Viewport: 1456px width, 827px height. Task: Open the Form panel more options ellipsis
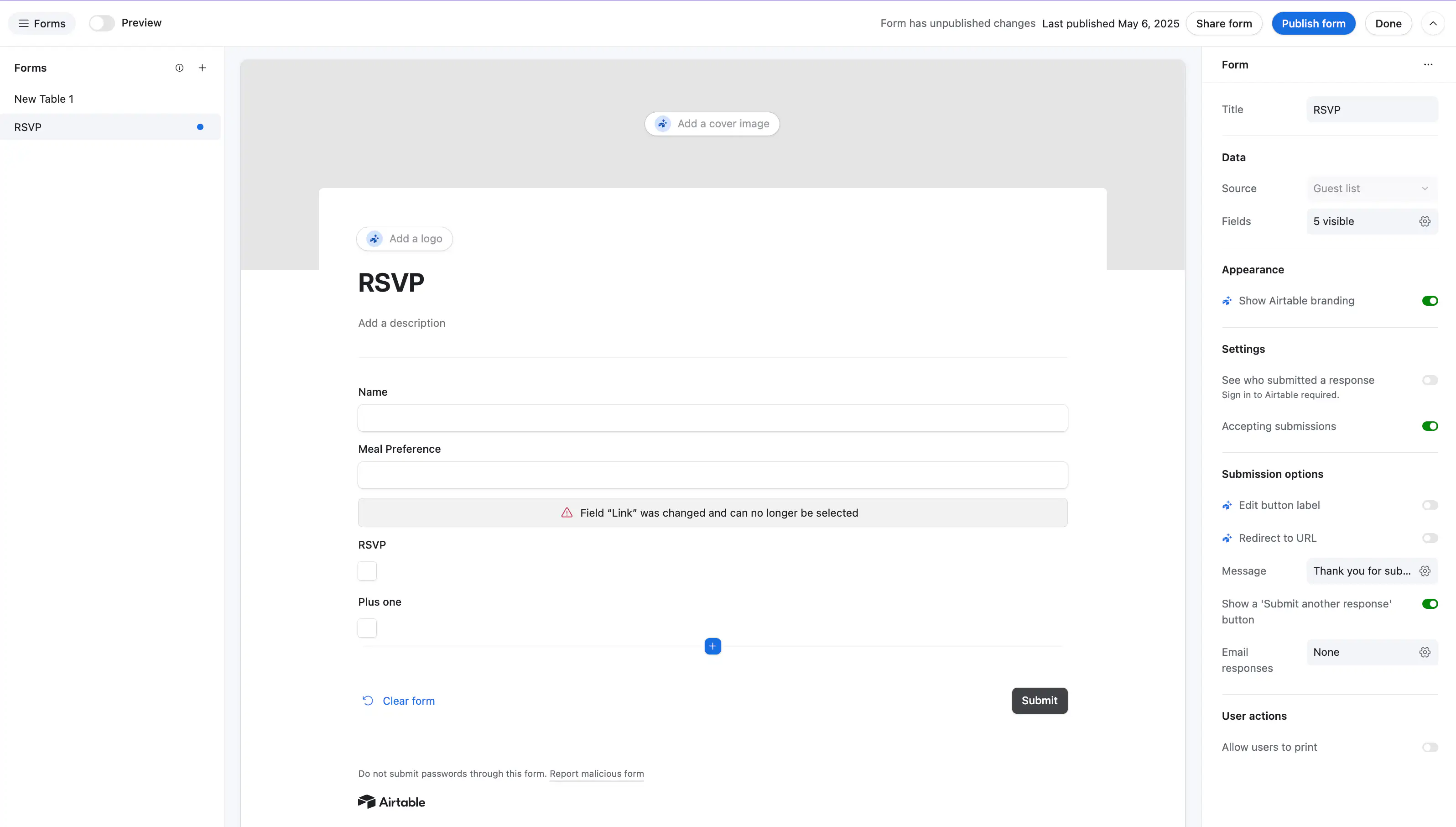[1428, 65]
